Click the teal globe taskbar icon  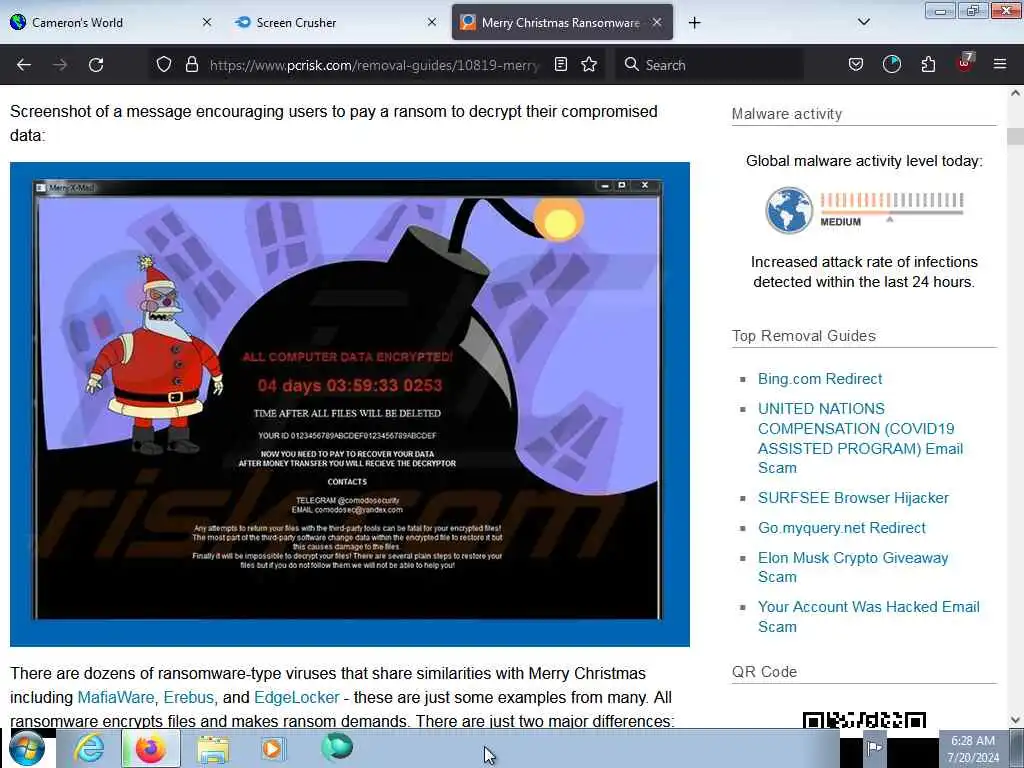(337, 747)
